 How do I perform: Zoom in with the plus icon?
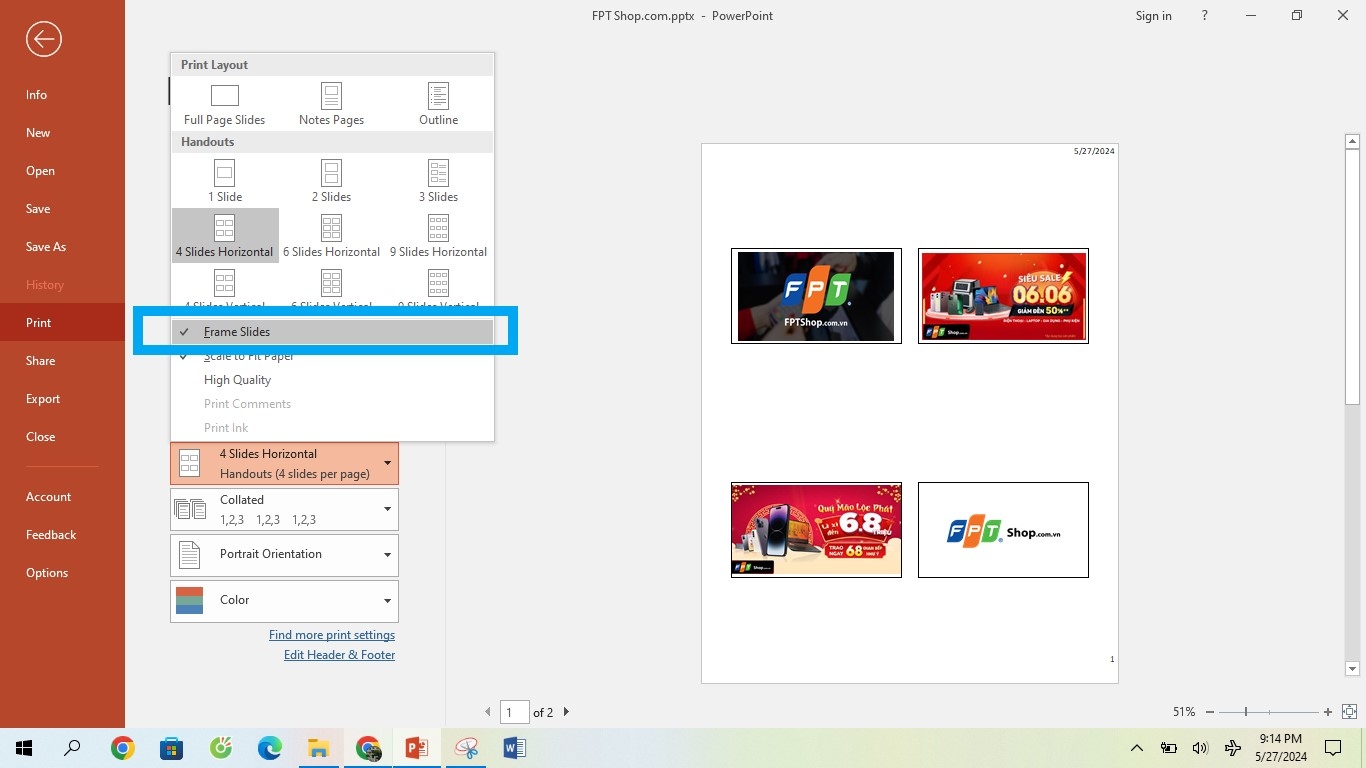tap(1328, 712)
